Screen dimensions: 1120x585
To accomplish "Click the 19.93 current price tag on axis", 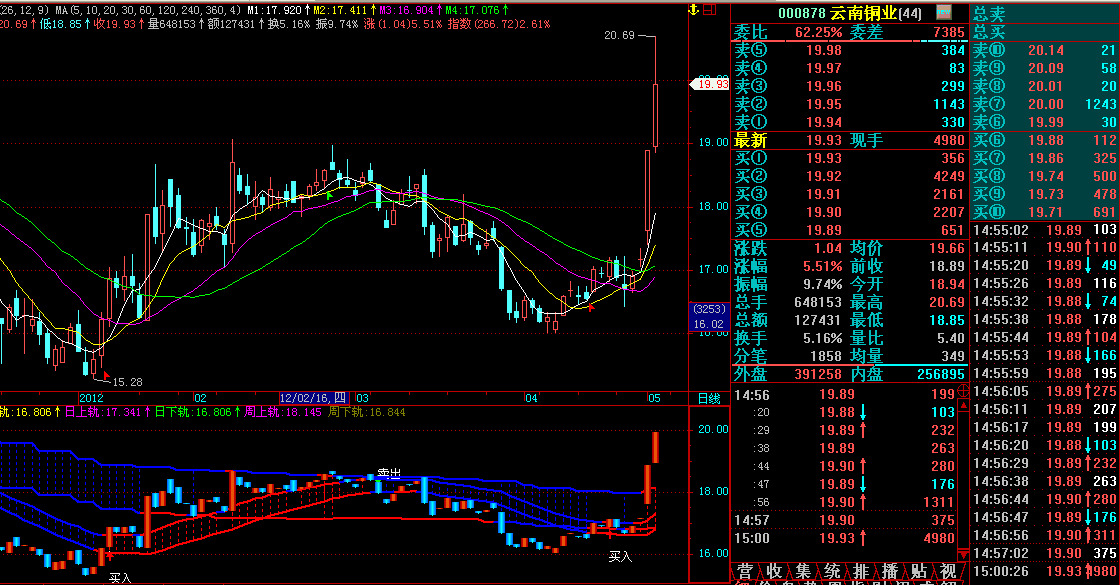I will click(x=711, y=84).
